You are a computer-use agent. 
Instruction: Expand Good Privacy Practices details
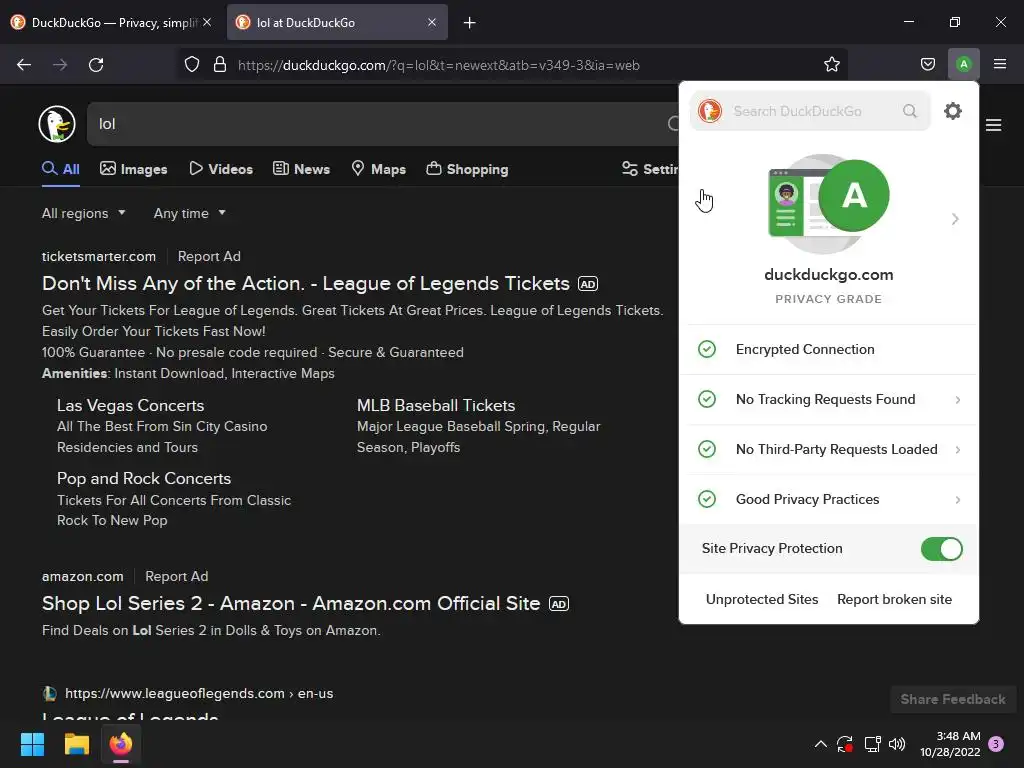[x=829, y=500]
